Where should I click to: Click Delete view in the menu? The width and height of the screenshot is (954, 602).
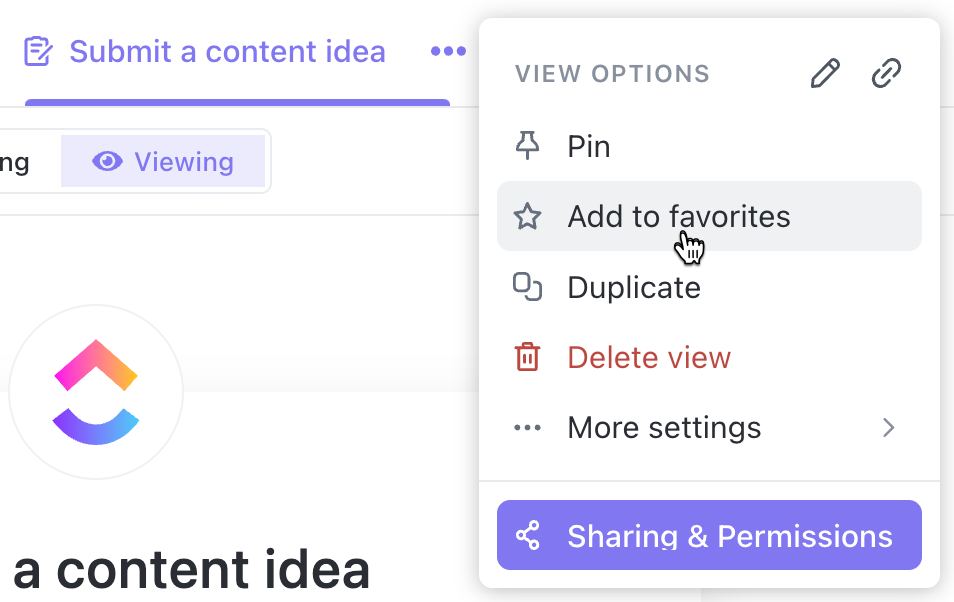[x=648, y=357]
